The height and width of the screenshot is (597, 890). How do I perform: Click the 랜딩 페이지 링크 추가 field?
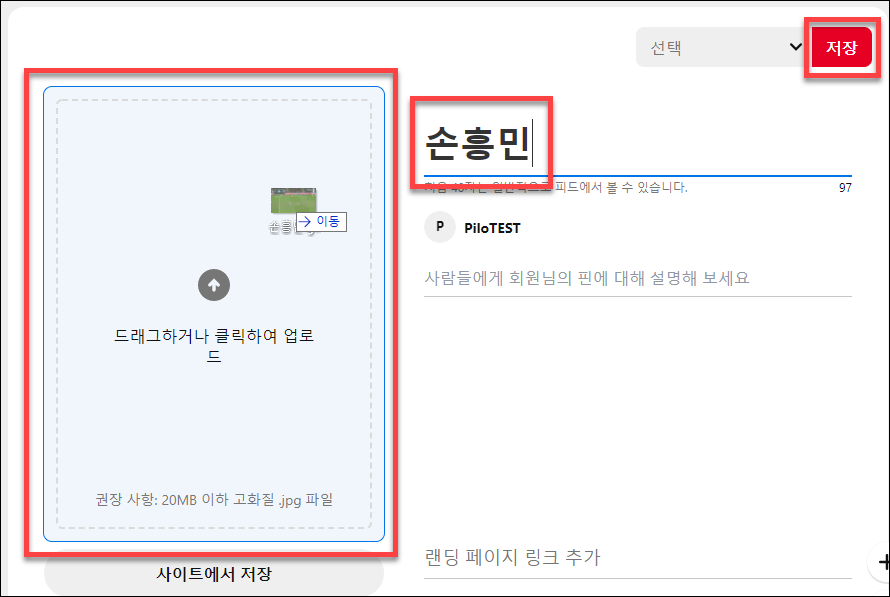pyautogui.click(x=637, y=557)
